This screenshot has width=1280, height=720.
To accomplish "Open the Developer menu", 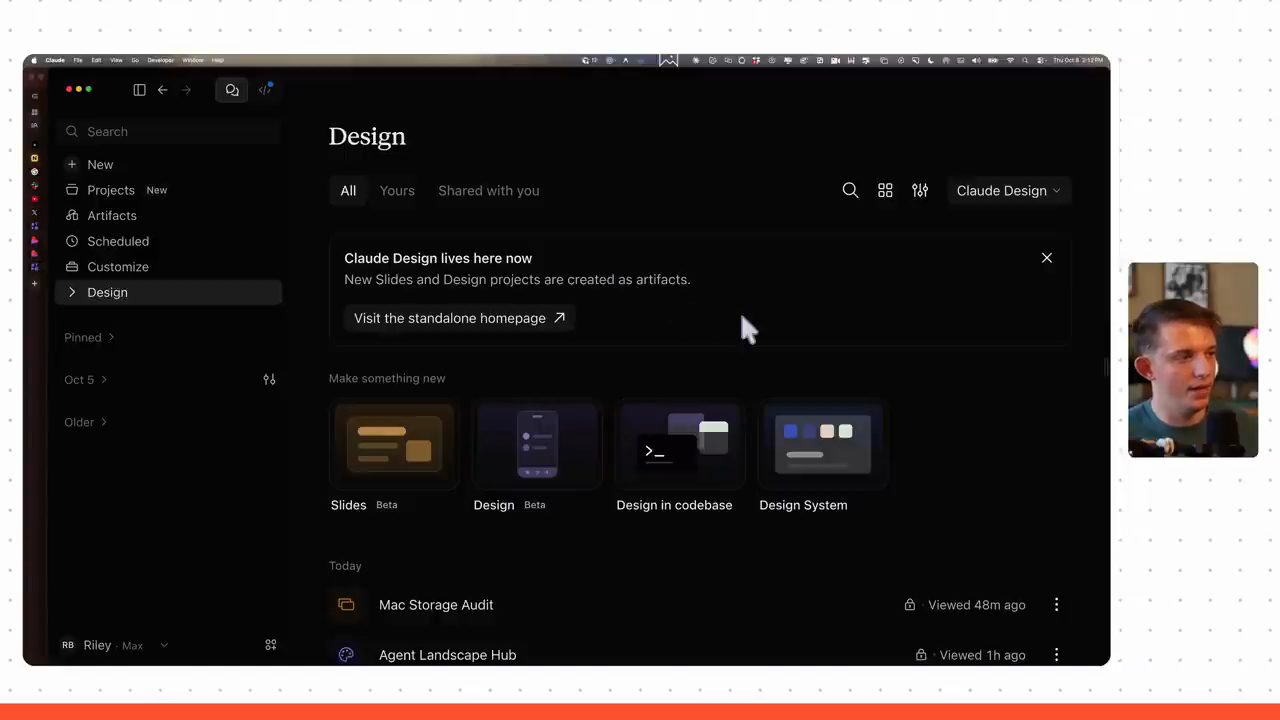I will (160, 60).
